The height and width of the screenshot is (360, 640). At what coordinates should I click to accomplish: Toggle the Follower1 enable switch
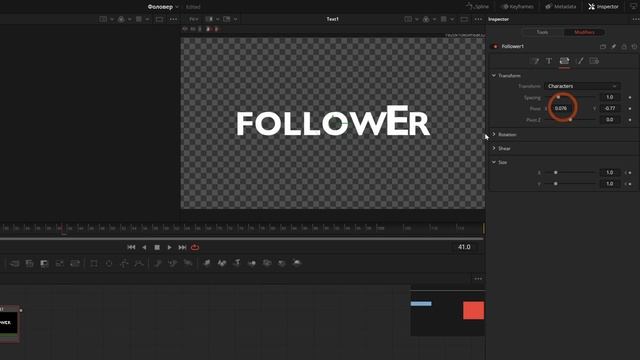[496, 47]
